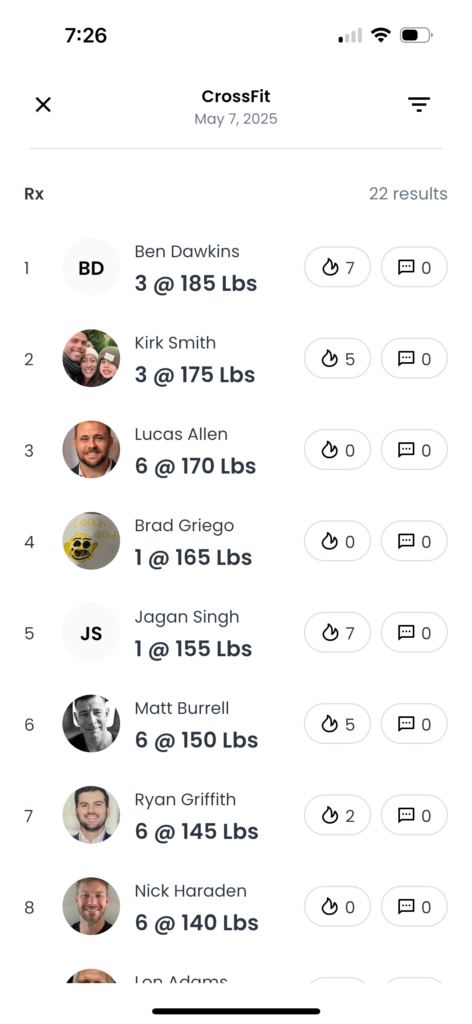Open comments on Matt Burrell's result
Image resolution: width=472 pixels, height=1024 pixels.
pyautogui.click(x=415, y=724)
